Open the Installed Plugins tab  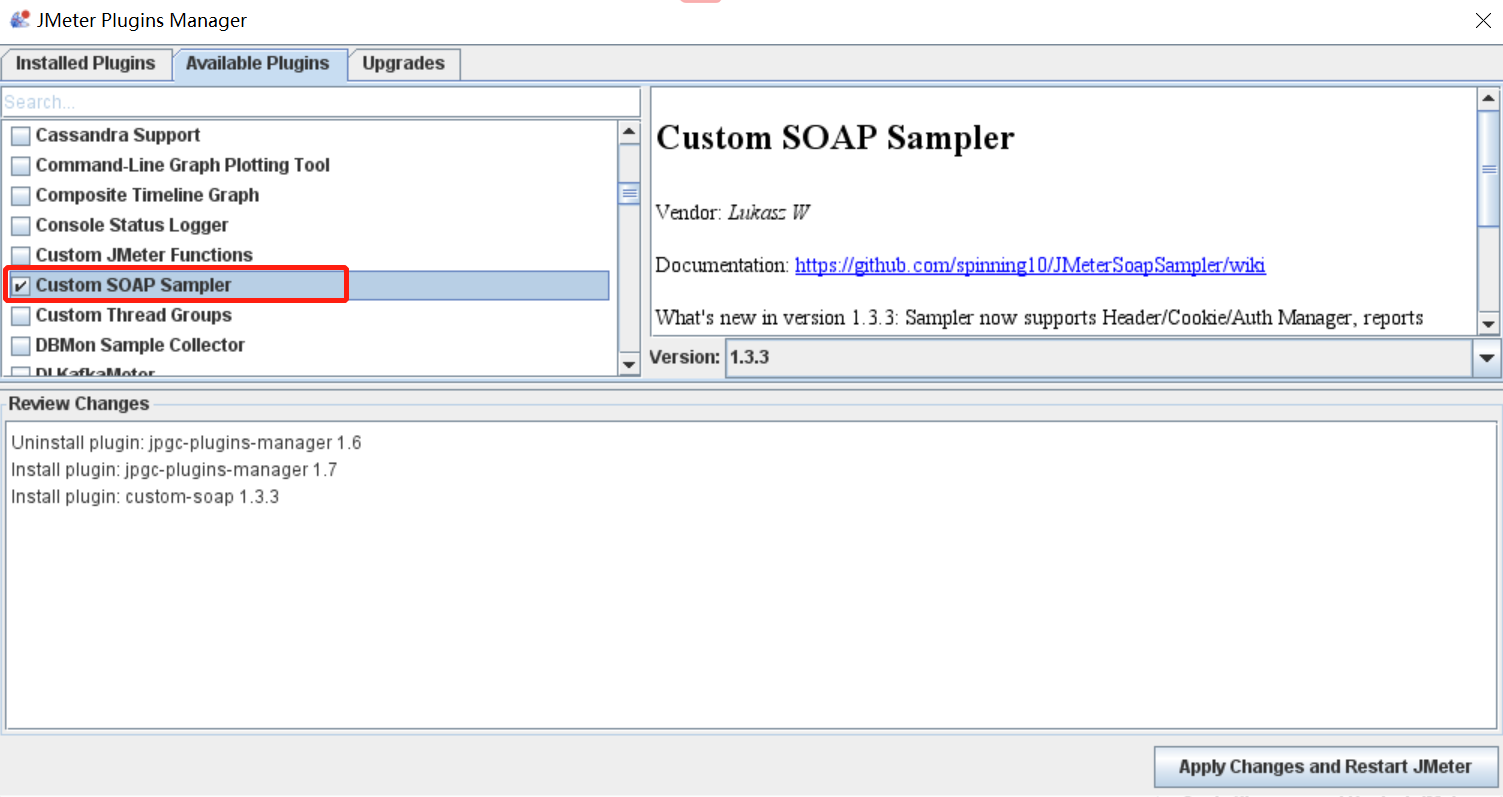coord(86,64)
